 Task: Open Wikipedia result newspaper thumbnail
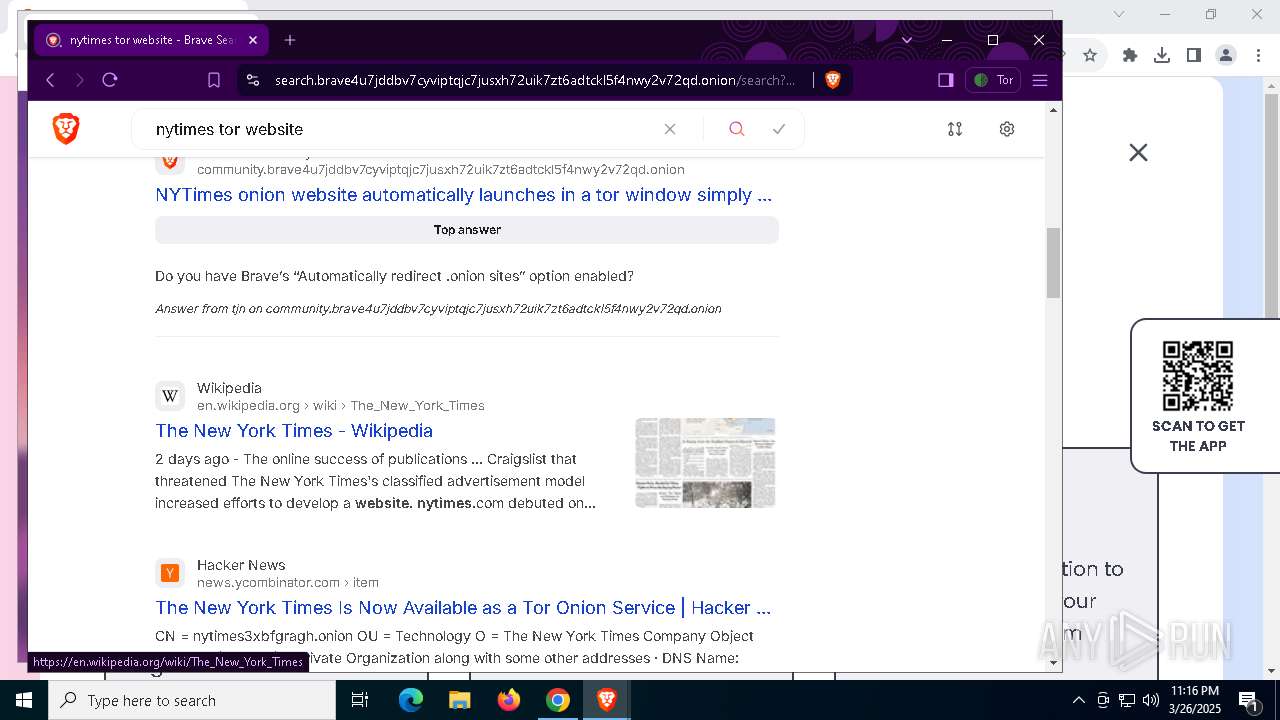point(705,462)
